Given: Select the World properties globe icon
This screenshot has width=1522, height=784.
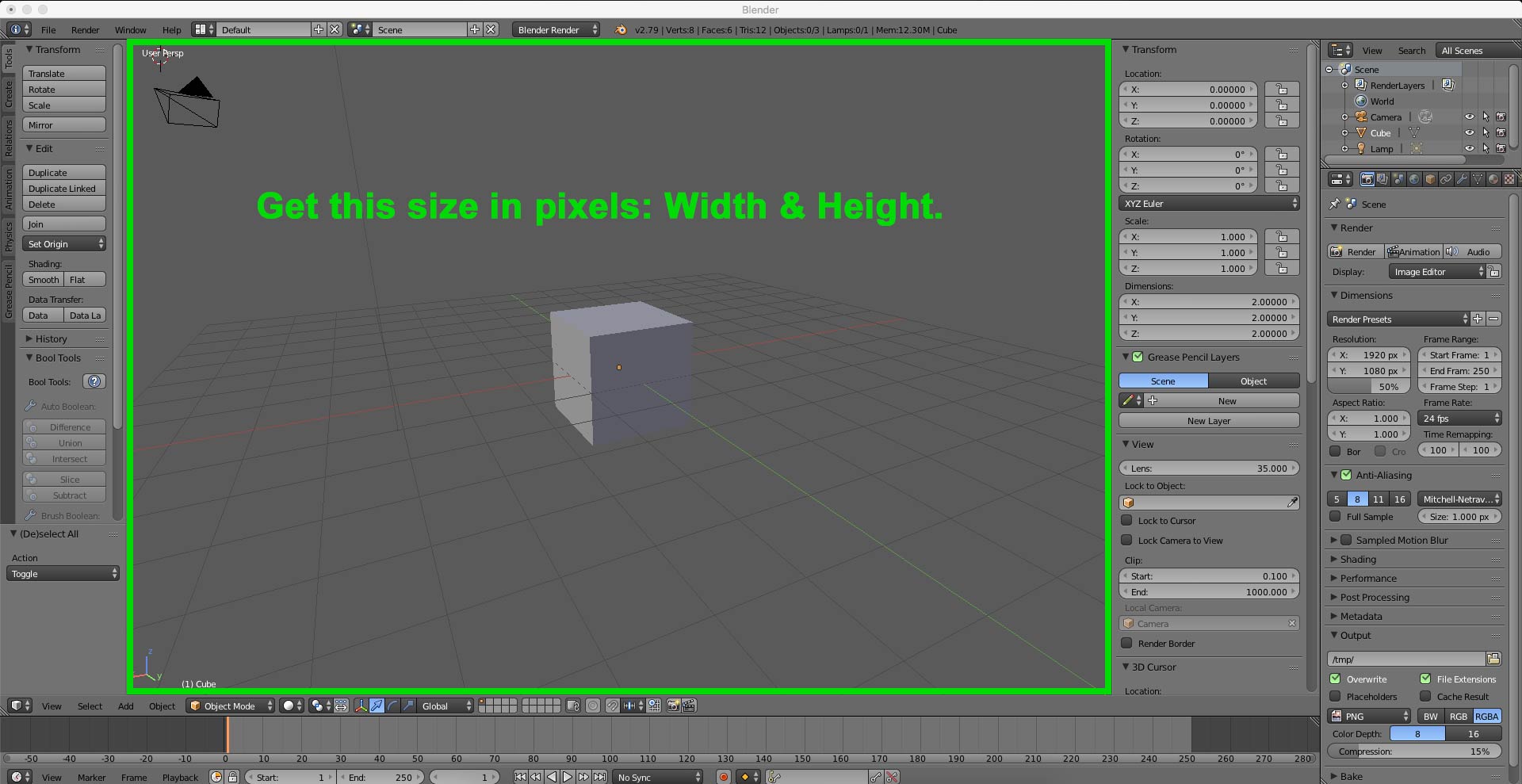Looking at the screenshot, I should click(1413, 178).
